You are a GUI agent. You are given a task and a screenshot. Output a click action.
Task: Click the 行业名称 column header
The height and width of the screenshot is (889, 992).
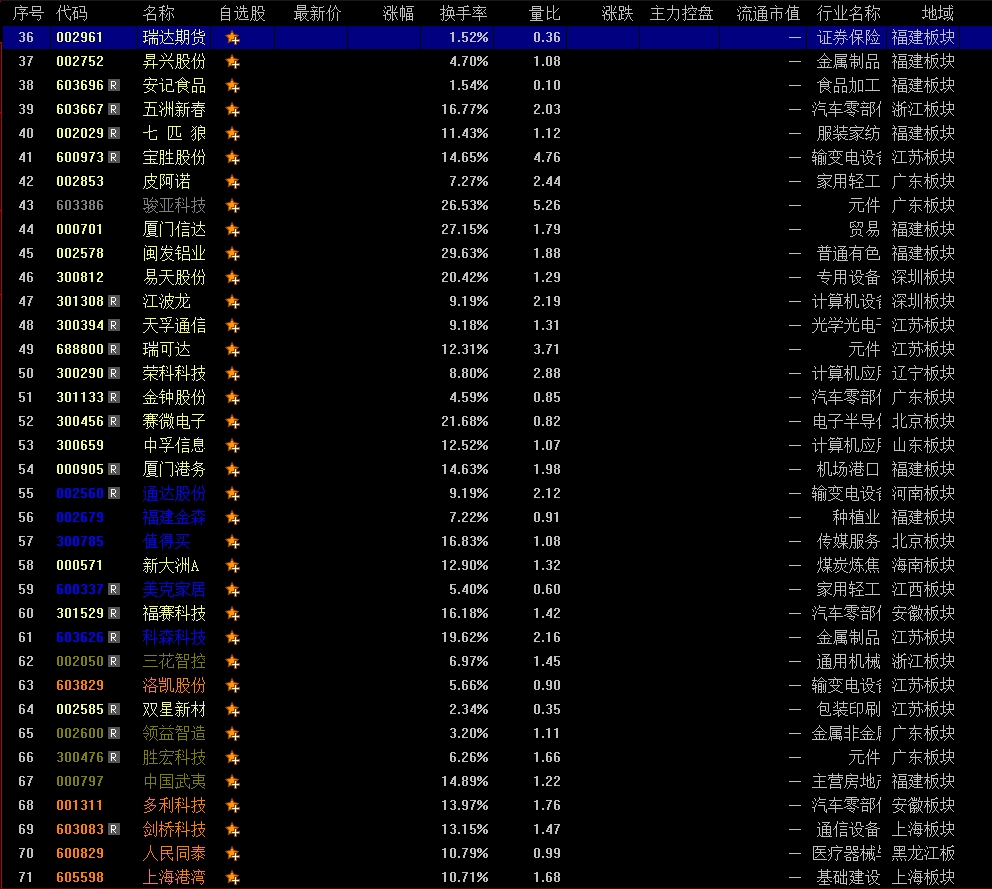[x=848, y=13]
